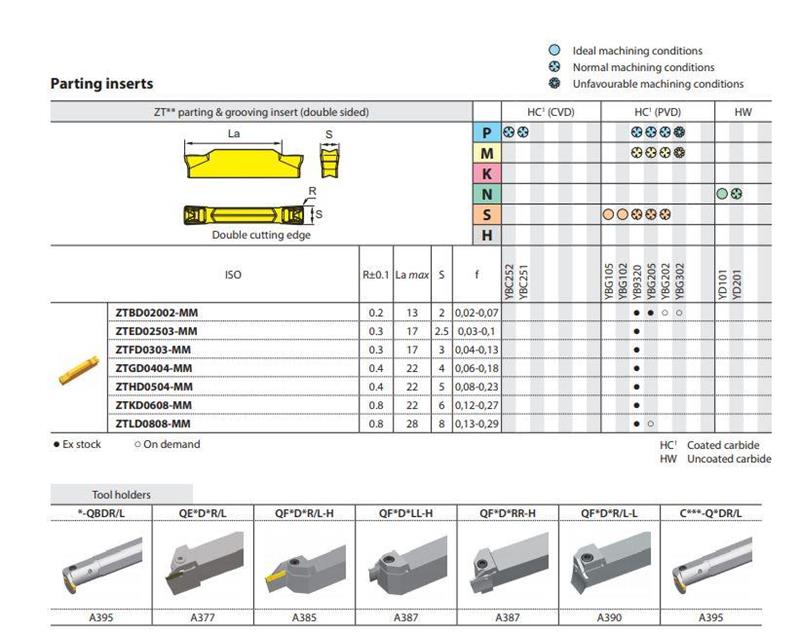Click the hollow On demand circle in legend
800x632 pixels.
[137, 445]
